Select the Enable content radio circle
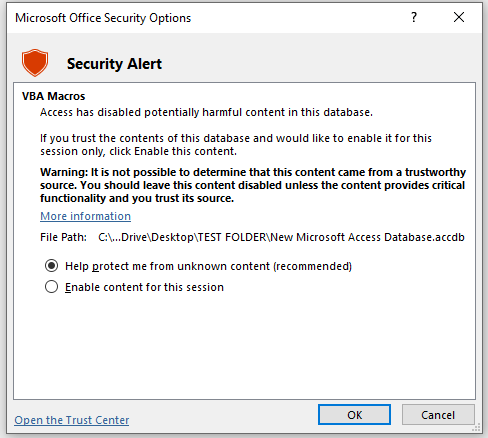Image resolution: width=488 pixels, height=438 pixels. click(x=52, y=287)
